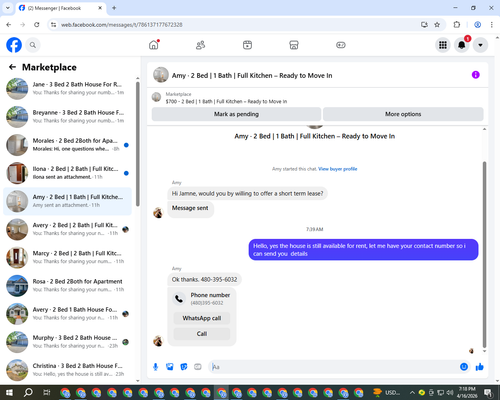Choose a GIF icon in composer

[x=198, y=367]
